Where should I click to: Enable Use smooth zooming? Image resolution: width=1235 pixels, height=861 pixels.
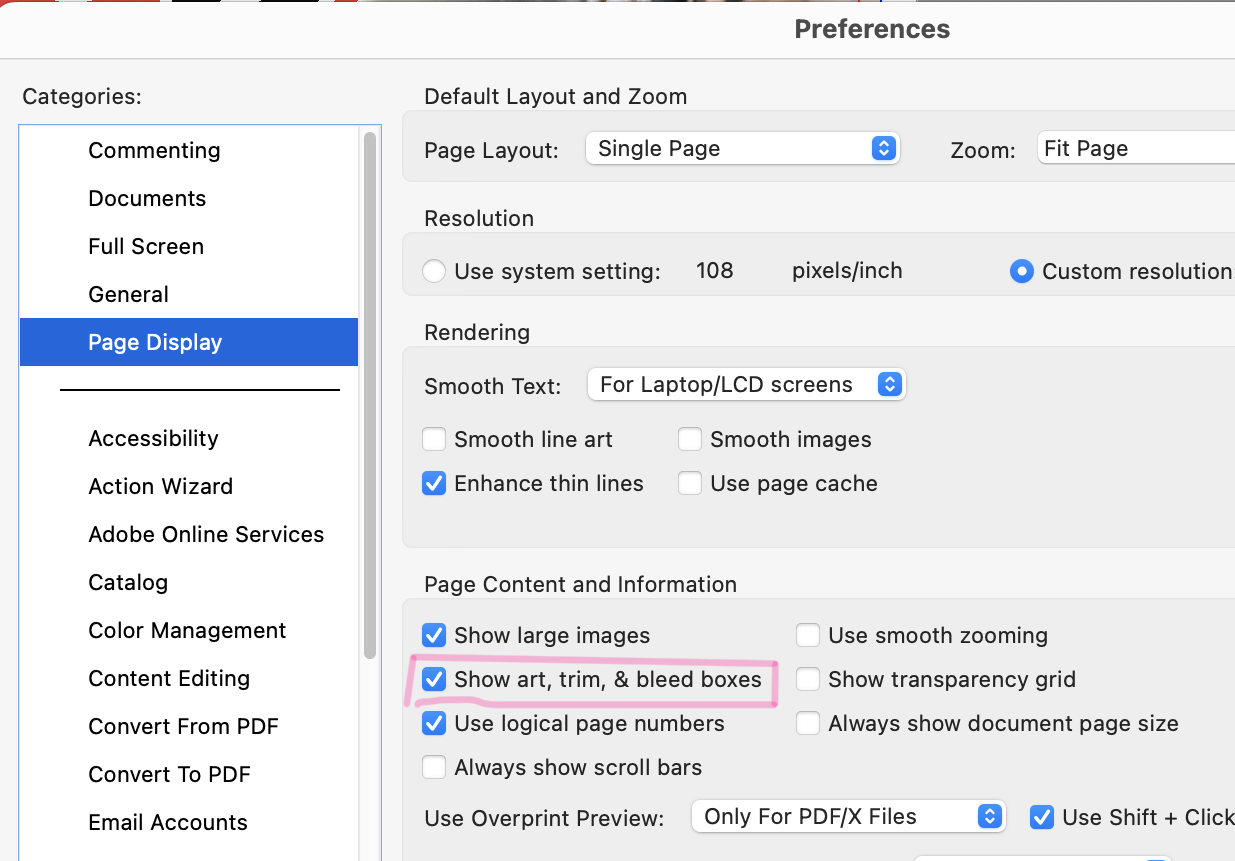[807, 635]
